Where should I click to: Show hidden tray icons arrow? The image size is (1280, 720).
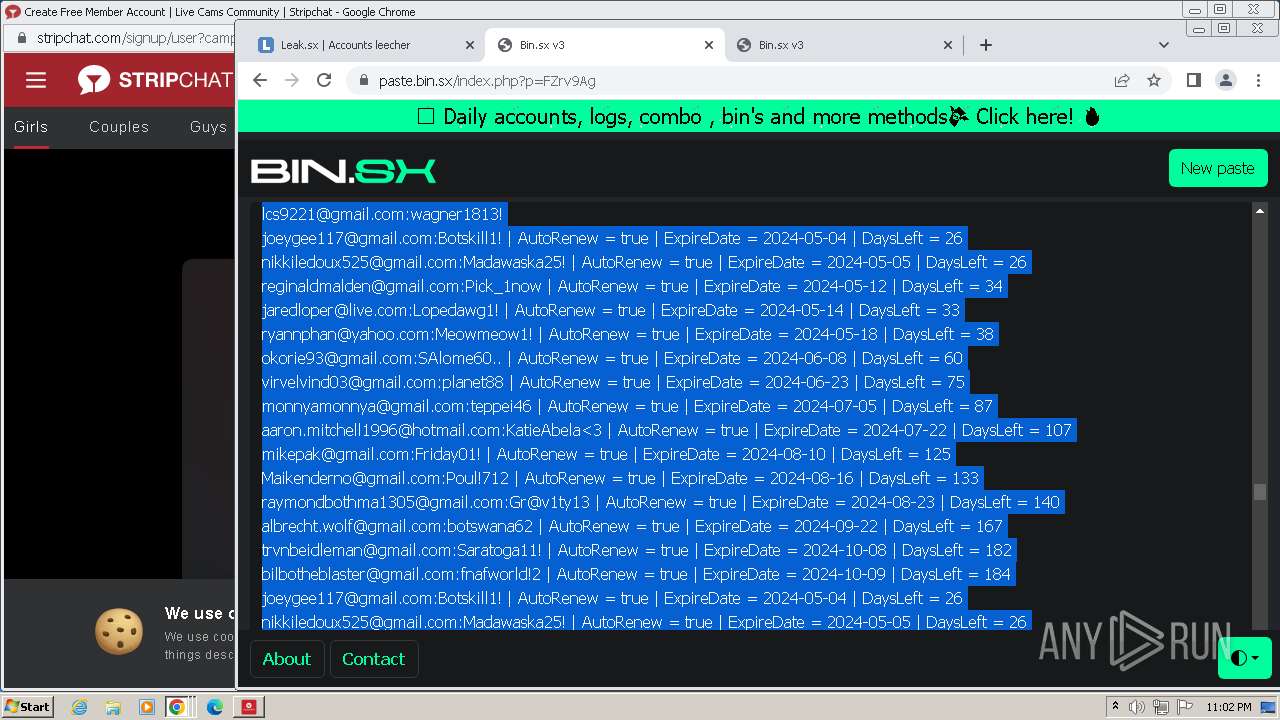point(1115,707)
